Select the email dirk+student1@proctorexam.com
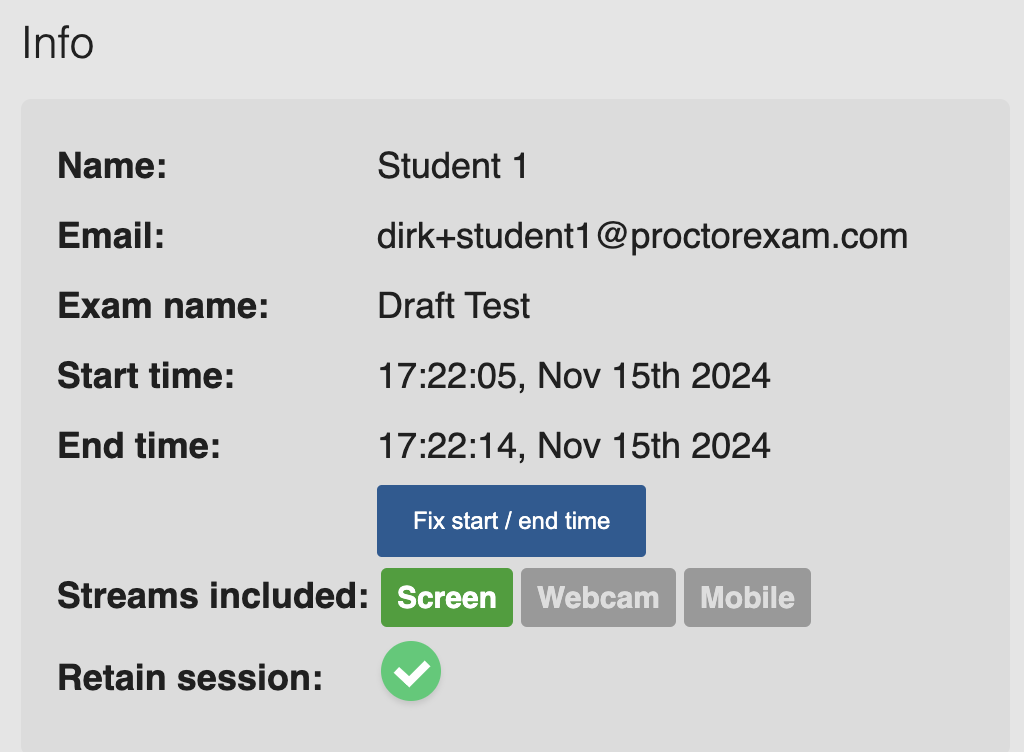 [x=643, y=236]
